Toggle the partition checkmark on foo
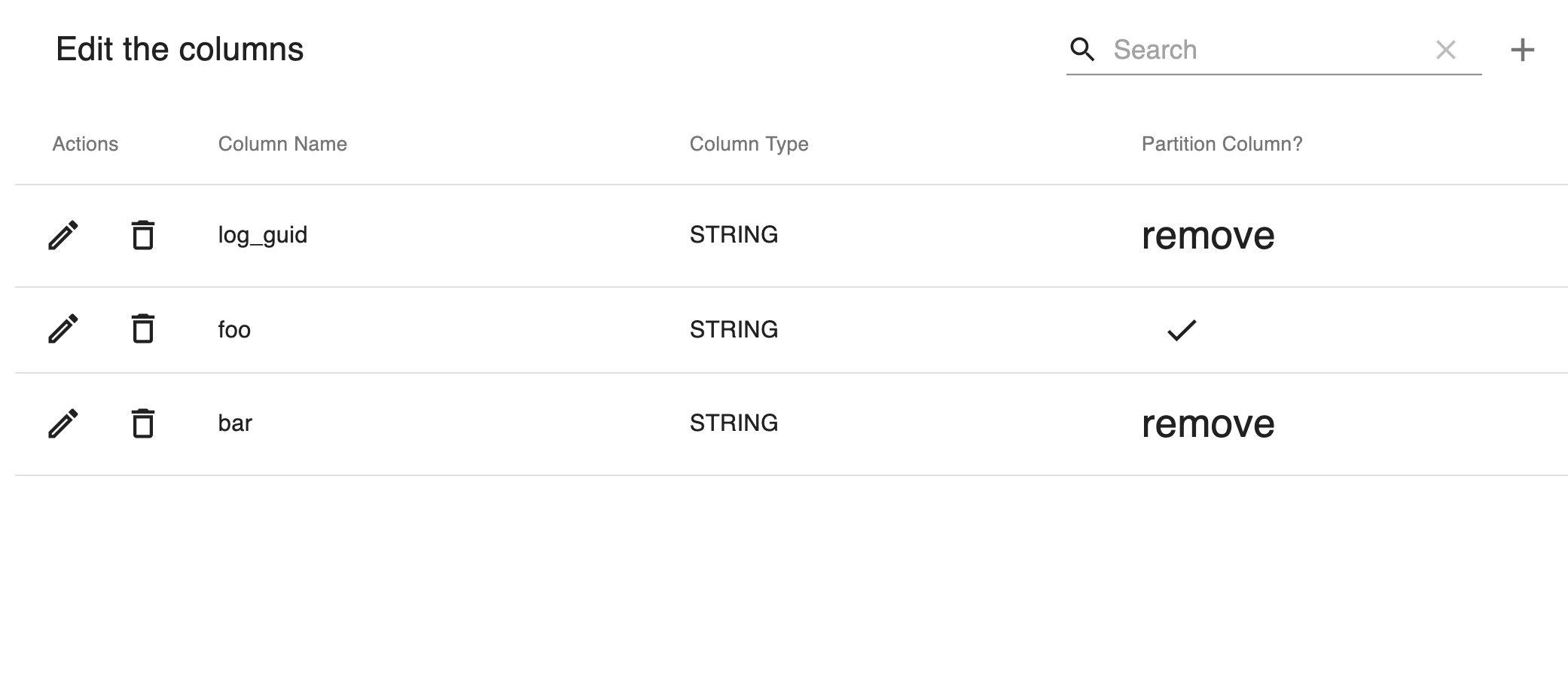Viewport: 1568px width, 681px height. 1182,329
